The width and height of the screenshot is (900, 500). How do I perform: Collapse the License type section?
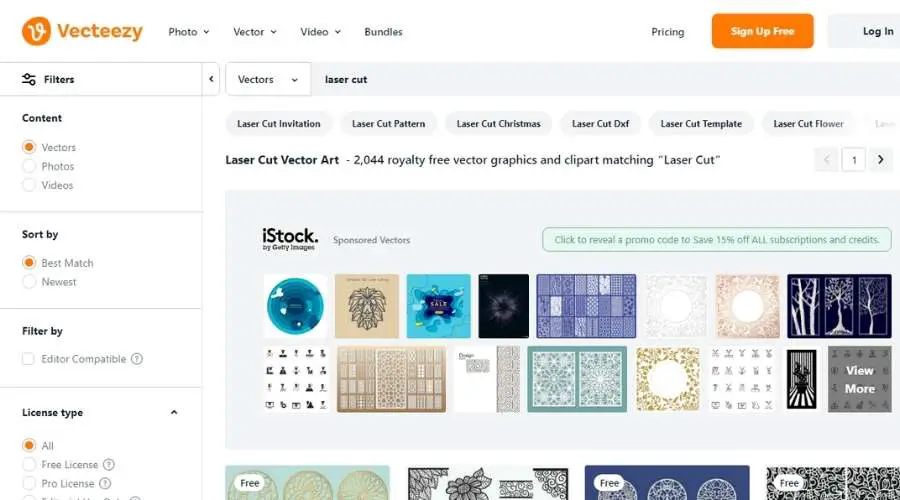[174, 412]
